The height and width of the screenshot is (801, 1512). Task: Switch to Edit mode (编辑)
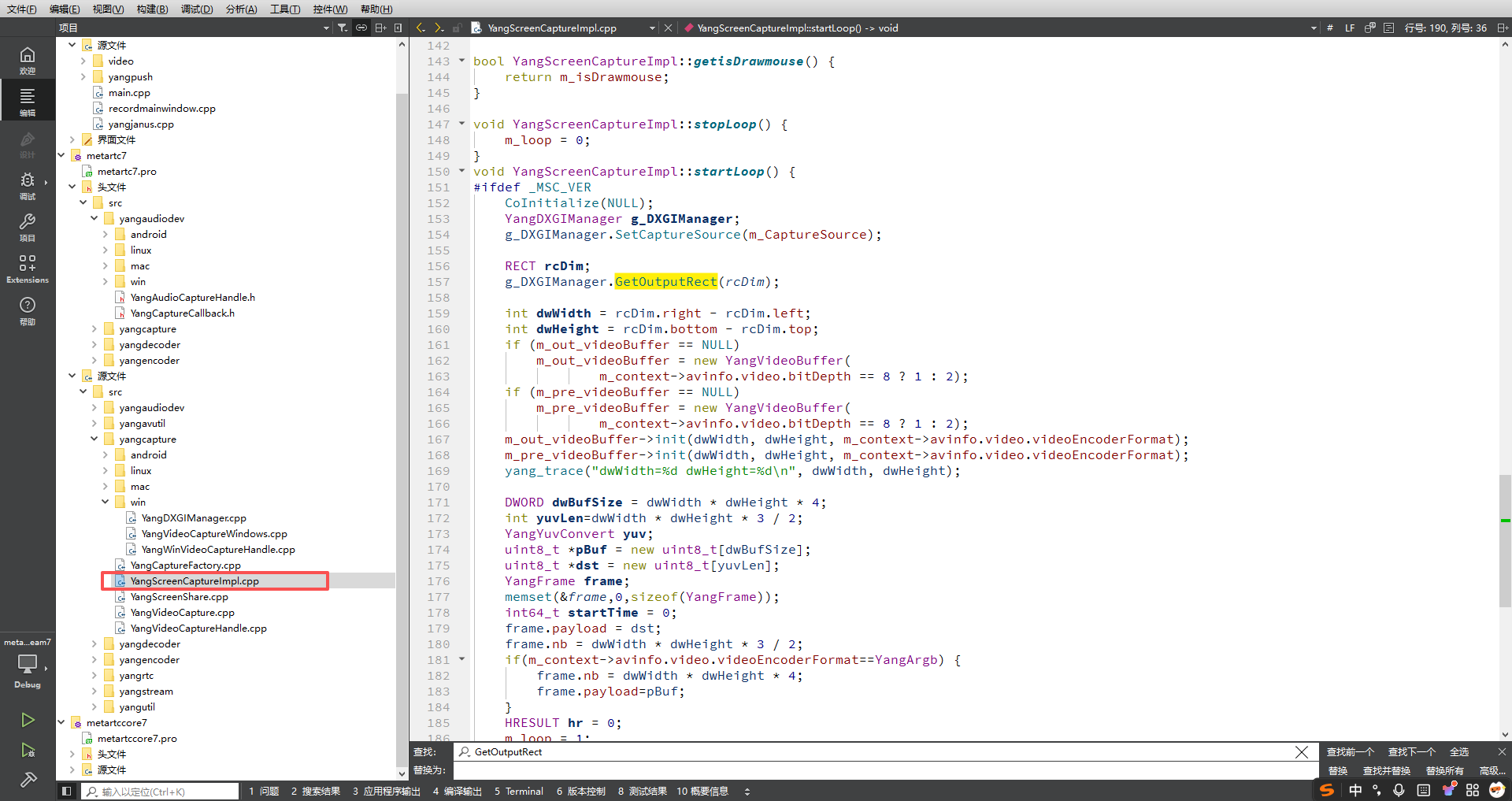click(28, 102)
